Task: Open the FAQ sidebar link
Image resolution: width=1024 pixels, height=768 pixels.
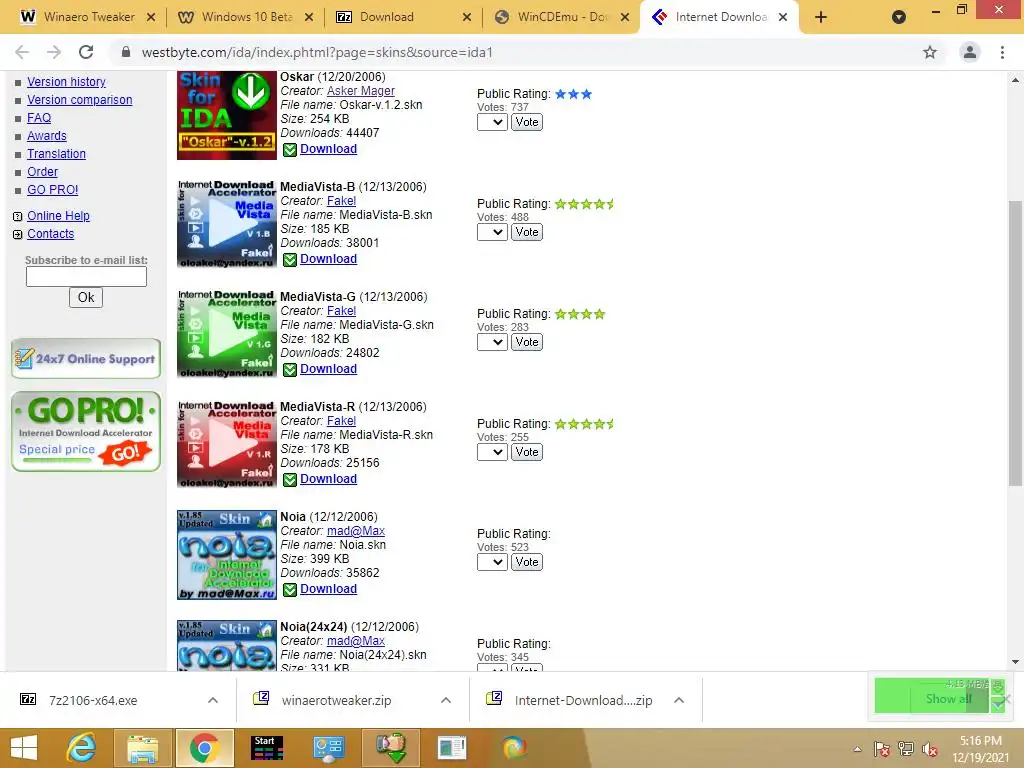Action: pyautogui.click(x=39, y=118)
